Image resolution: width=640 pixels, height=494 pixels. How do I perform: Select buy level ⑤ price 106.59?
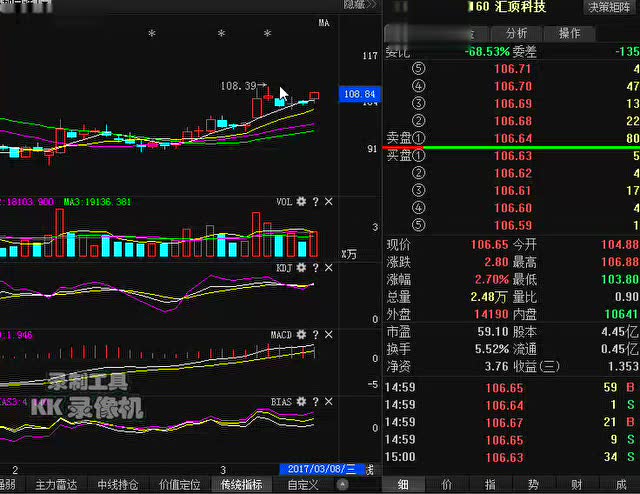pyautogui.click(x=513, y=225)
